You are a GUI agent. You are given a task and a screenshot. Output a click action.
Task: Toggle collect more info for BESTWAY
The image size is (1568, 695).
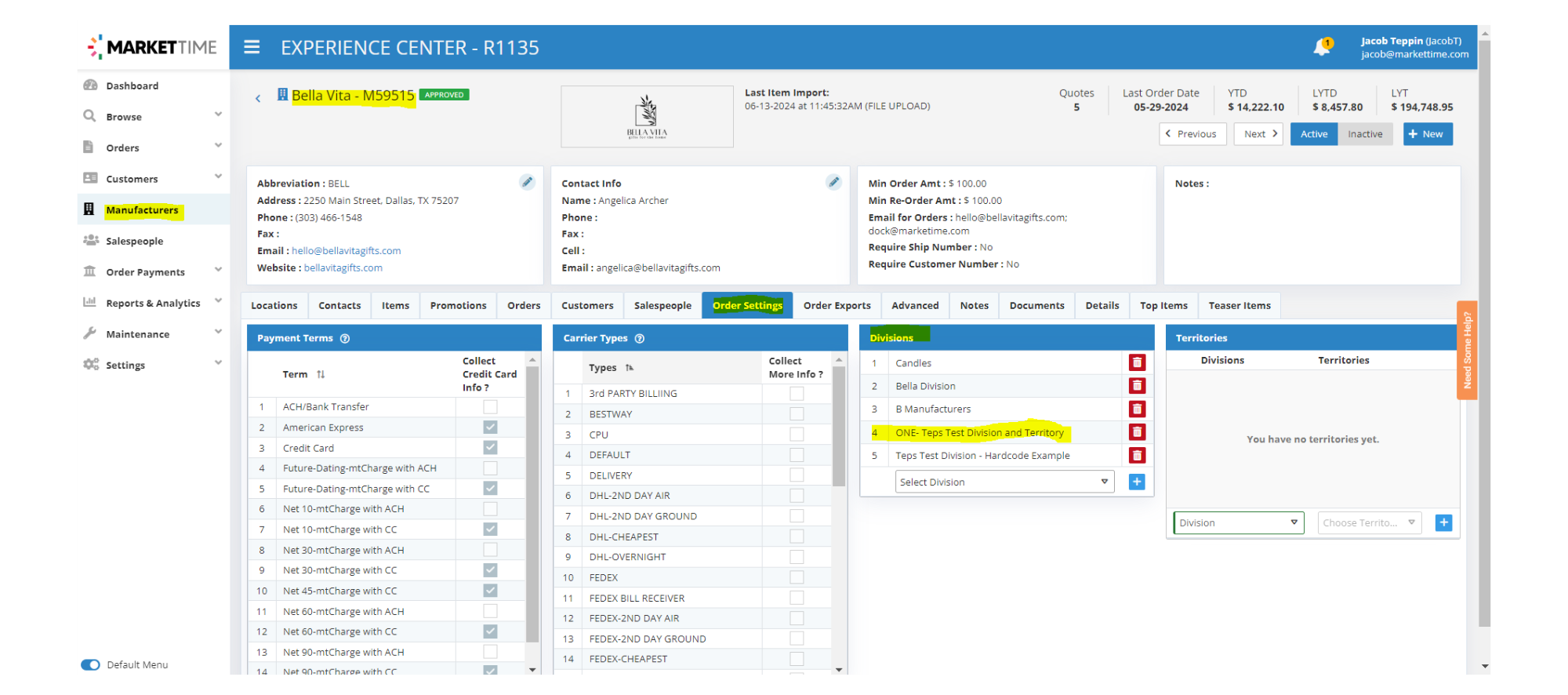(797, 413)
